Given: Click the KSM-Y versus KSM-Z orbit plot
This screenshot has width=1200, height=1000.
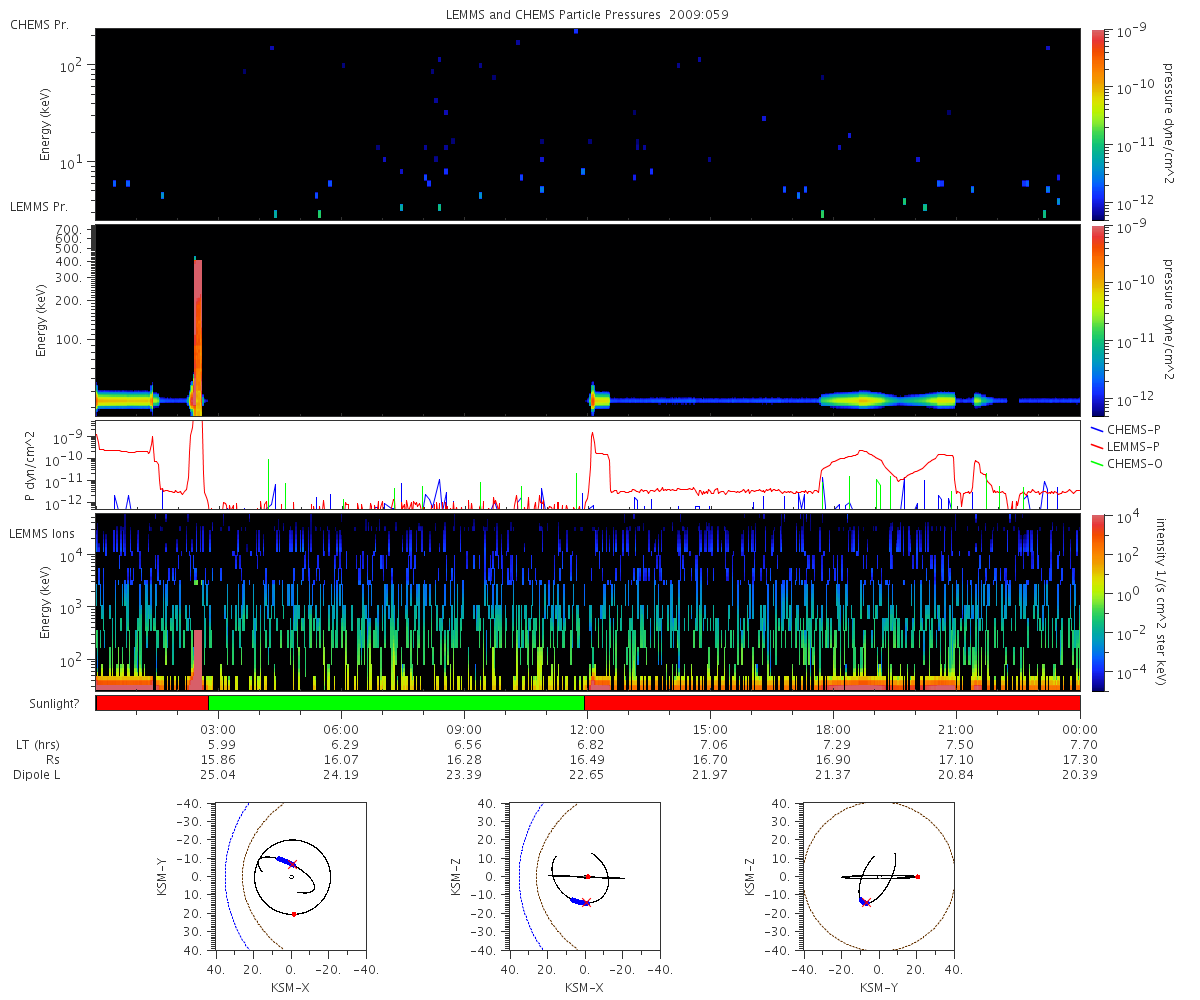Looking at the screenshot, I should (x=879, y=876).
